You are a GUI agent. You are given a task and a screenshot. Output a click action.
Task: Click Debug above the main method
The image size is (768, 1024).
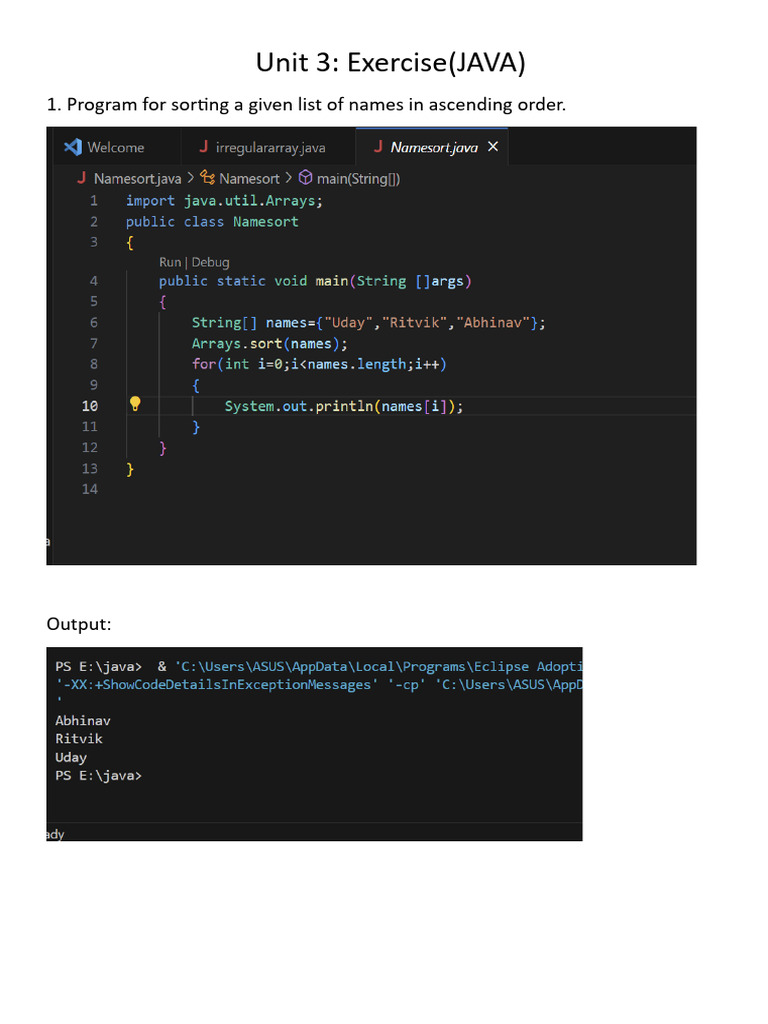pyautogui.click(x=210, y=262)
